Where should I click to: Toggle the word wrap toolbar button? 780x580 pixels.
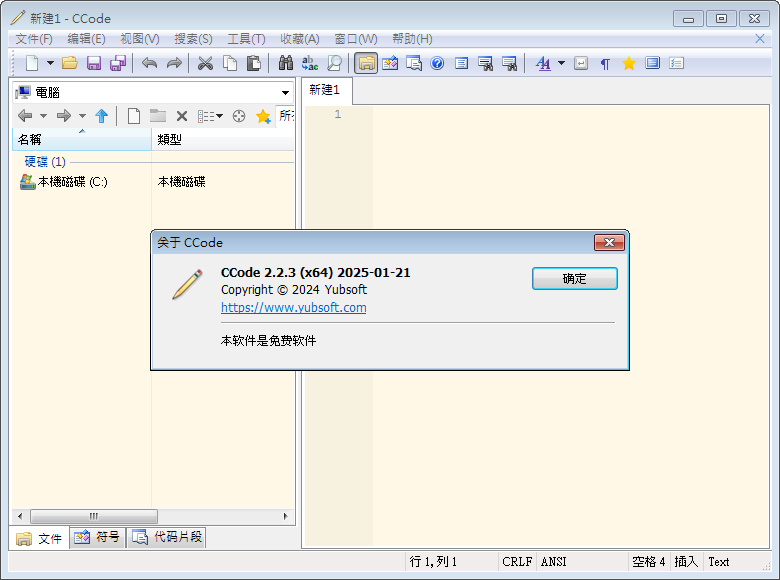point(581,63)
